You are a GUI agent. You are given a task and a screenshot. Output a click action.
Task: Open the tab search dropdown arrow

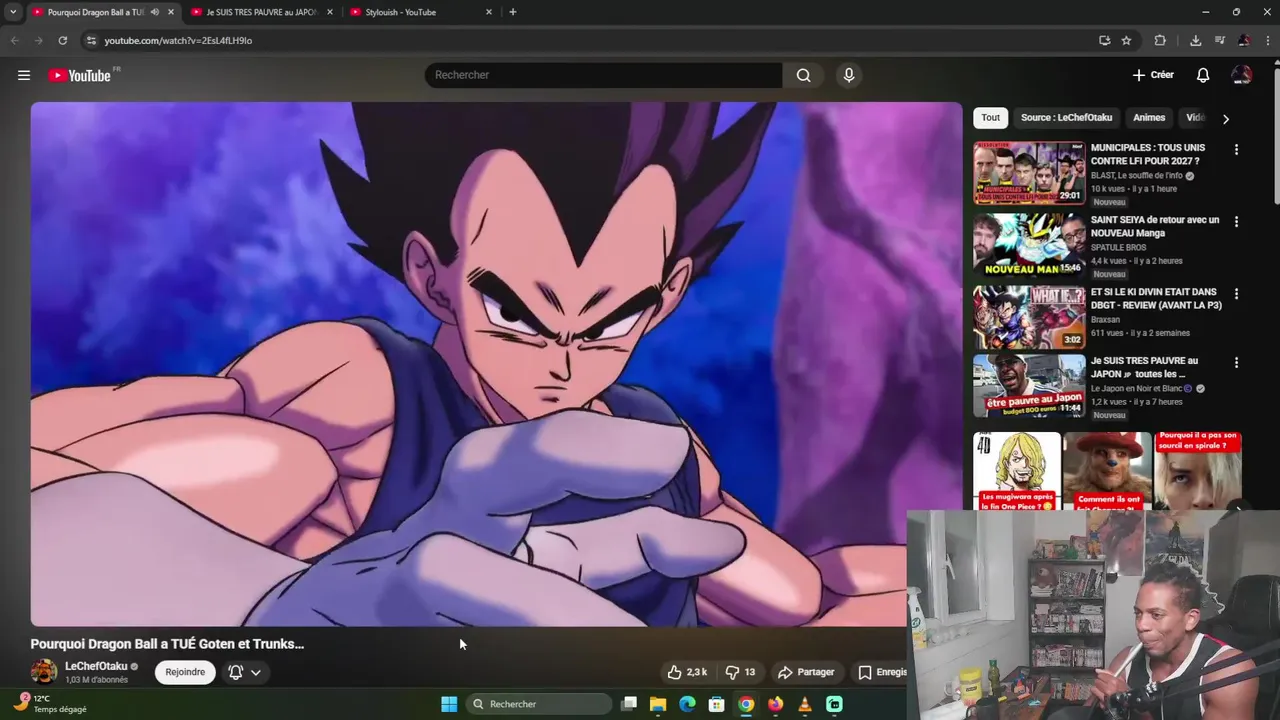point(13,12)
